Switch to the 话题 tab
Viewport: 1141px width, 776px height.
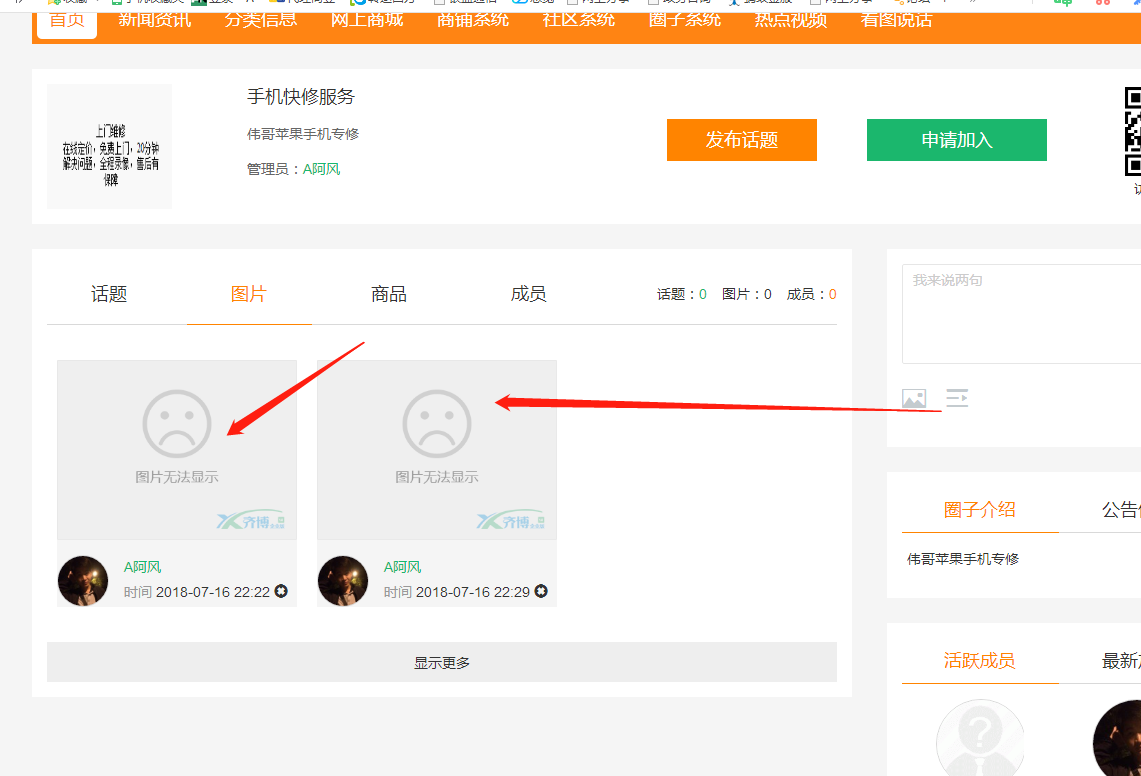pos(109,294)
